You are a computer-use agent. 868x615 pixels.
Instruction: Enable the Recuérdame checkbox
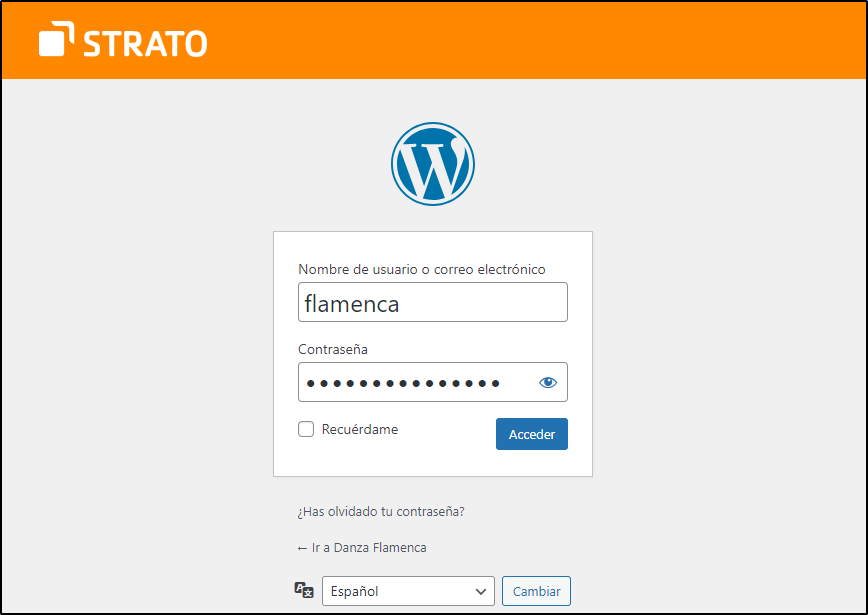[305, 428]
